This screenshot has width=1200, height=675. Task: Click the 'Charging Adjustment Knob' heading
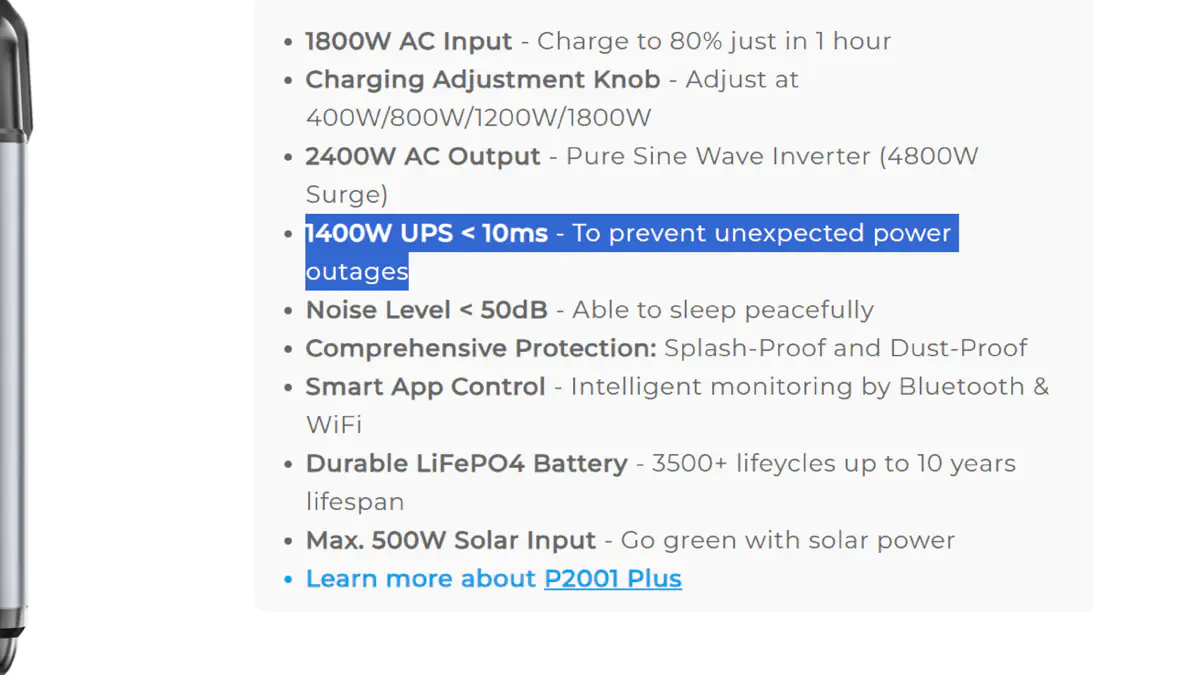tap(483, 79)
